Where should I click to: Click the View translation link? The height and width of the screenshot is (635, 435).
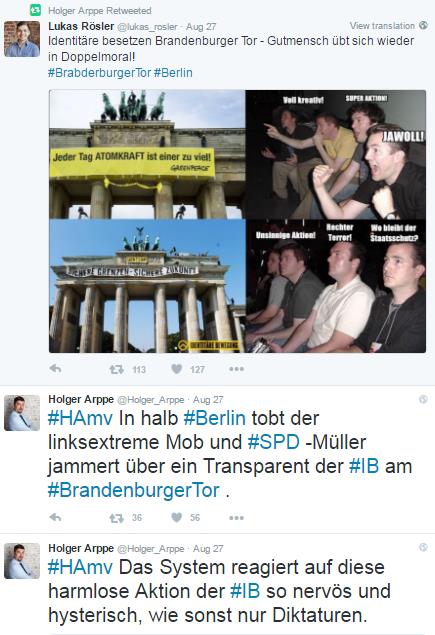click(x=382, y=26)
